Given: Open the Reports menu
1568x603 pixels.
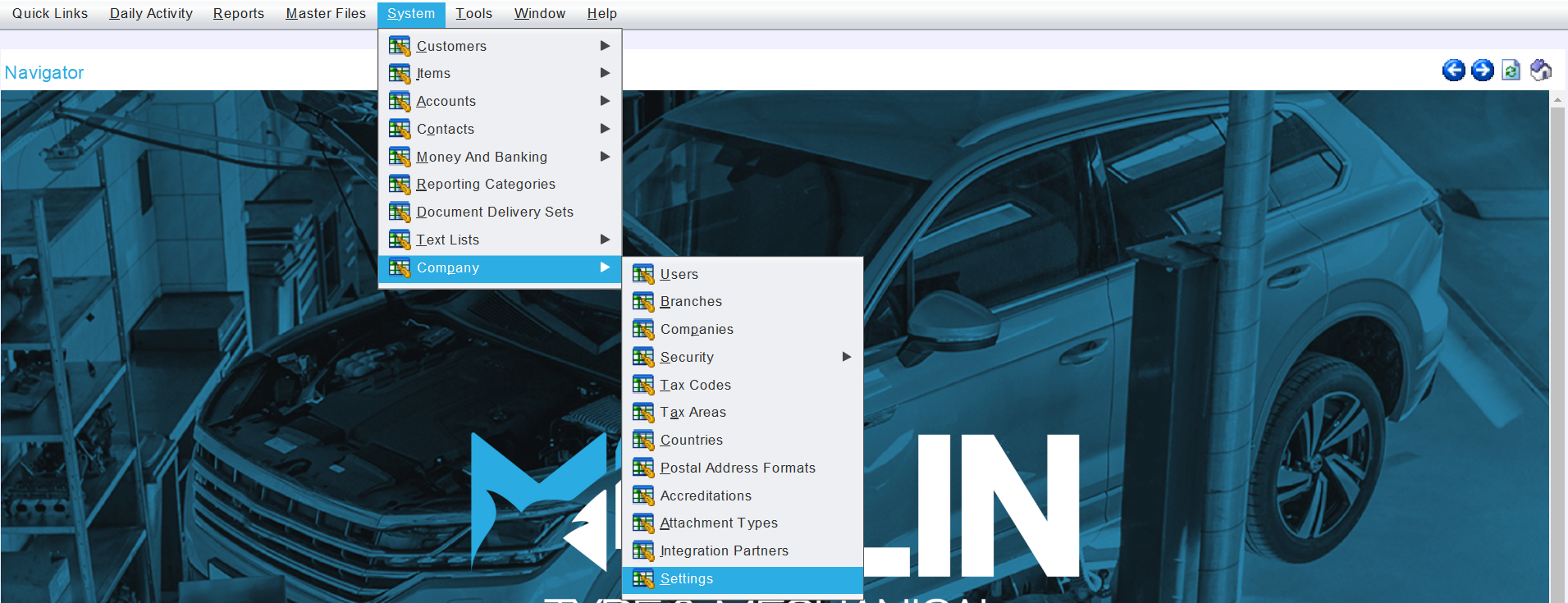Looking at the screenshot, I should 239,14.
